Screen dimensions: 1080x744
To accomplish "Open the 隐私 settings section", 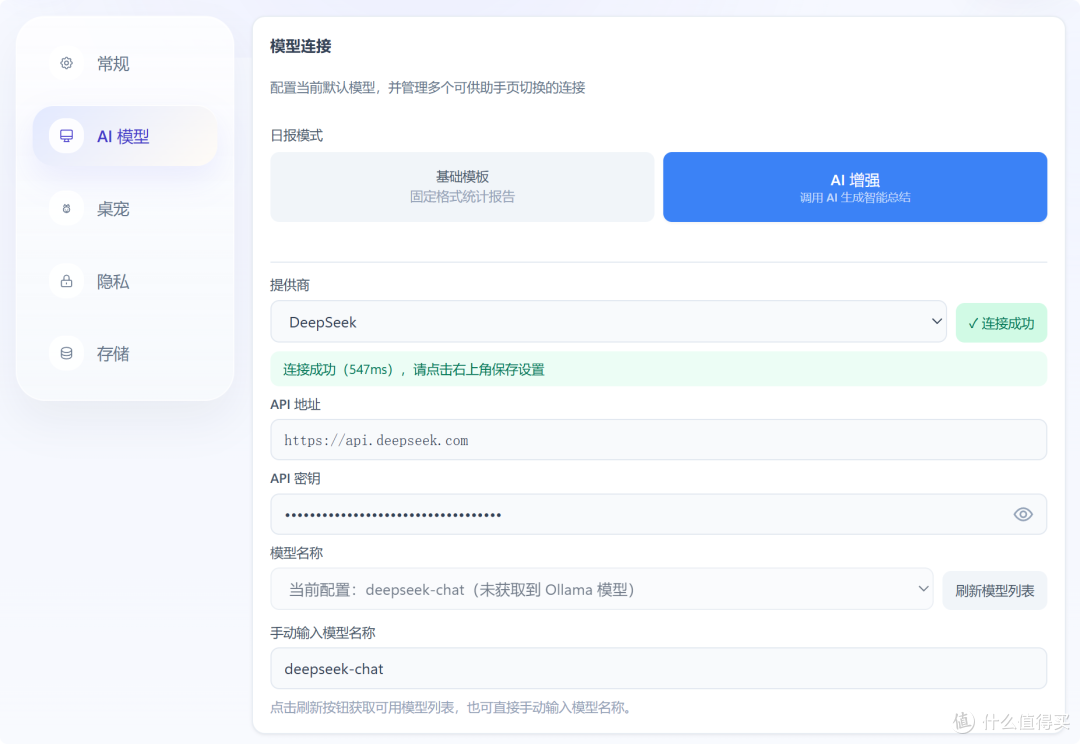I will pyautogui.click(x=125, y=281).
